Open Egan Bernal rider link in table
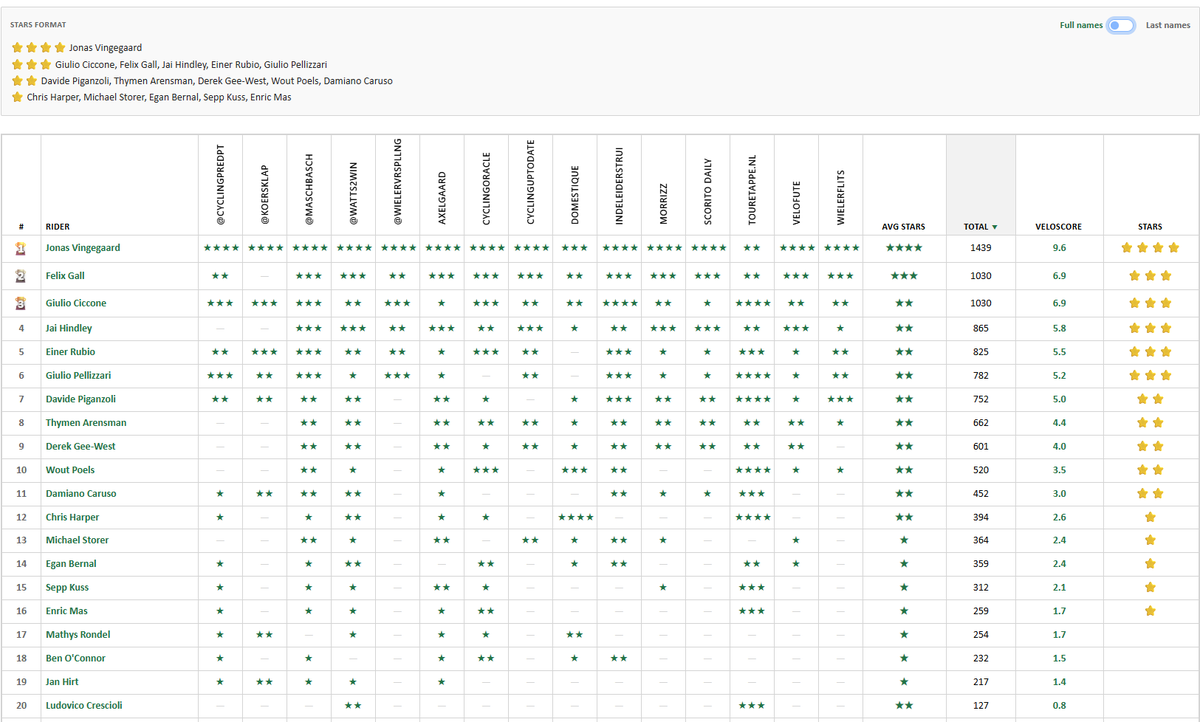Screen dimensions: 1200x722 (71, 564)
